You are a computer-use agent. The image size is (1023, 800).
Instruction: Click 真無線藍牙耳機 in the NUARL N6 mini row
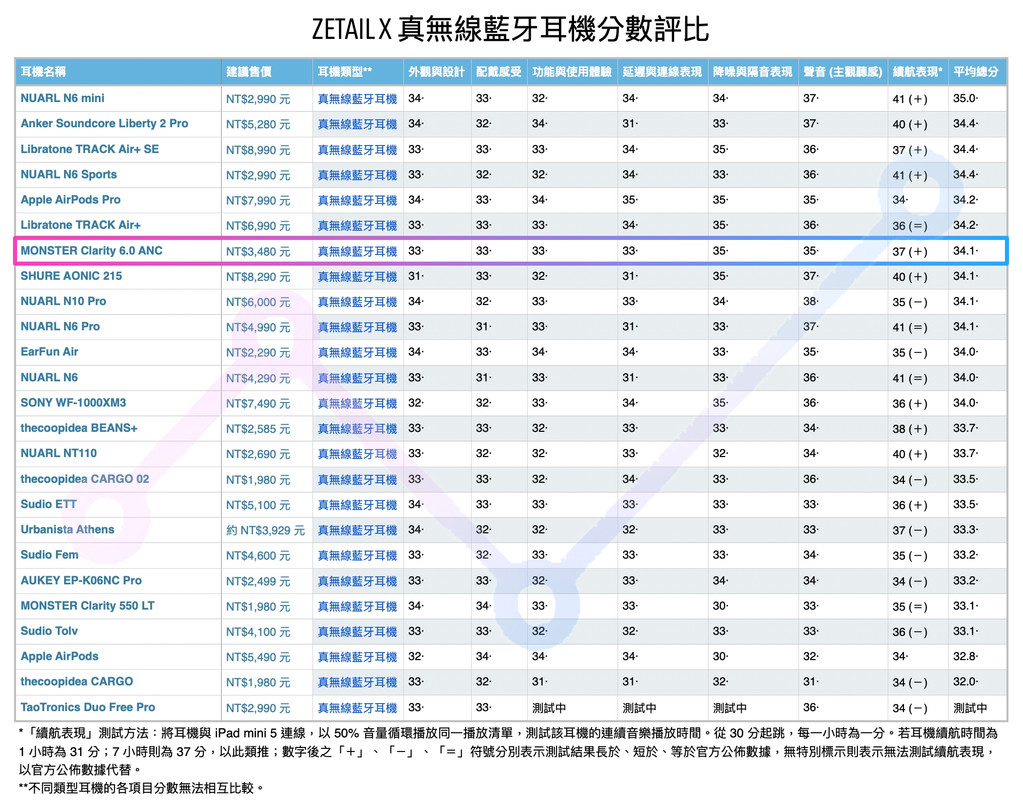click(357, 99)
